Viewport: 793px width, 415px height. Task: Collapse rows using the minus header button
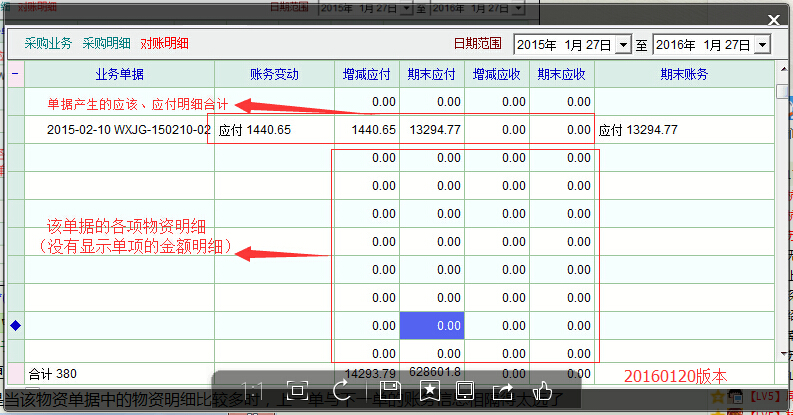15,74
